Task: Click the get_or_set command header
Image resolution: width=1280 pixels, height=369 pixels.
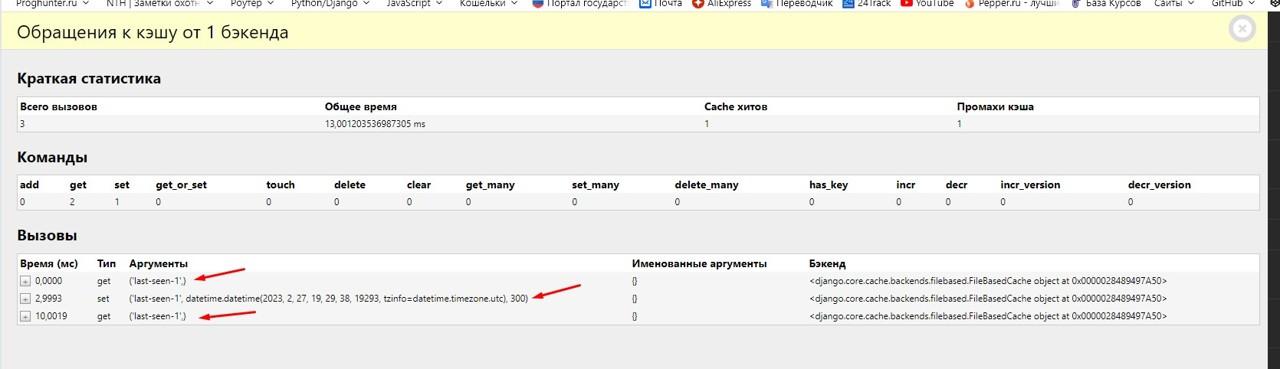Action: [x=181, y=185]
